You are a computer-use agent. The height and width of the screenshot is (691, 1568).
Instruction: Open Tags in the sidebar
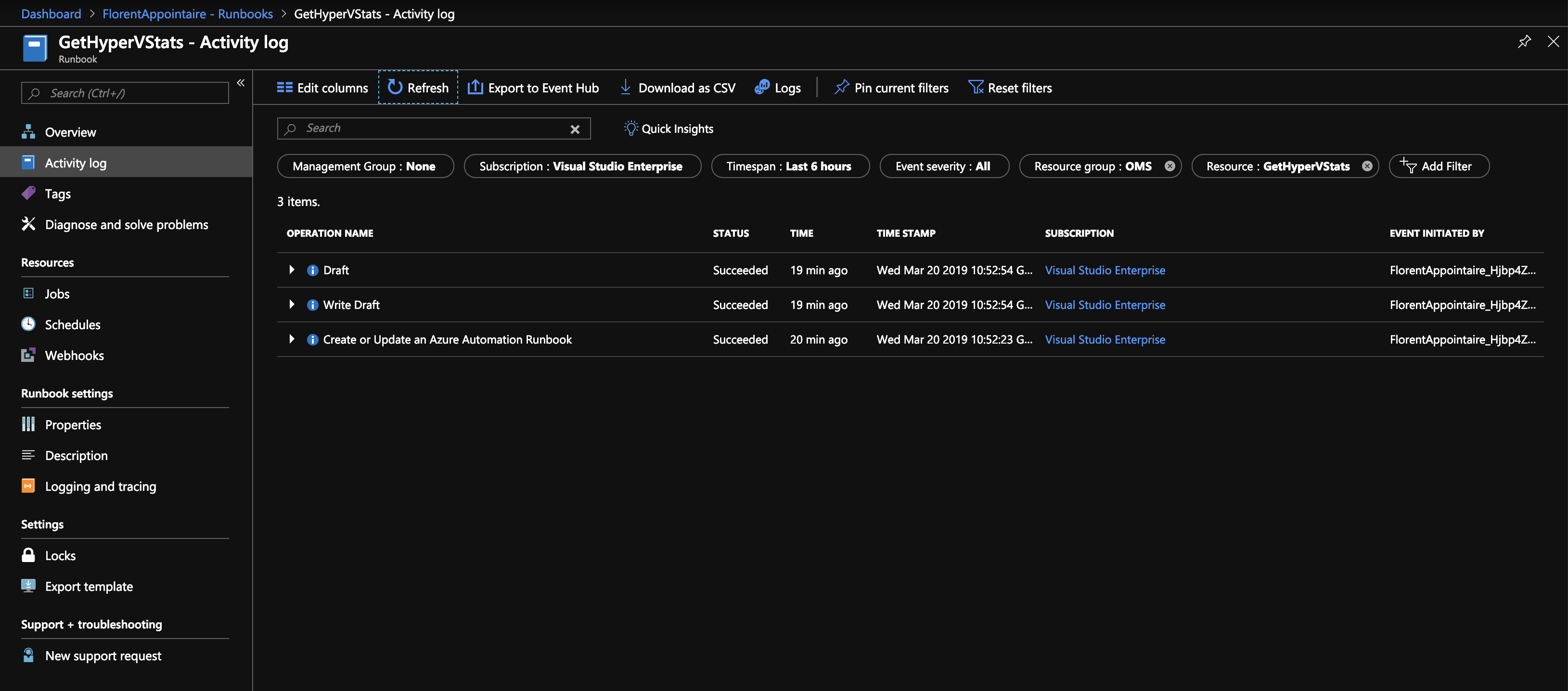126,193
